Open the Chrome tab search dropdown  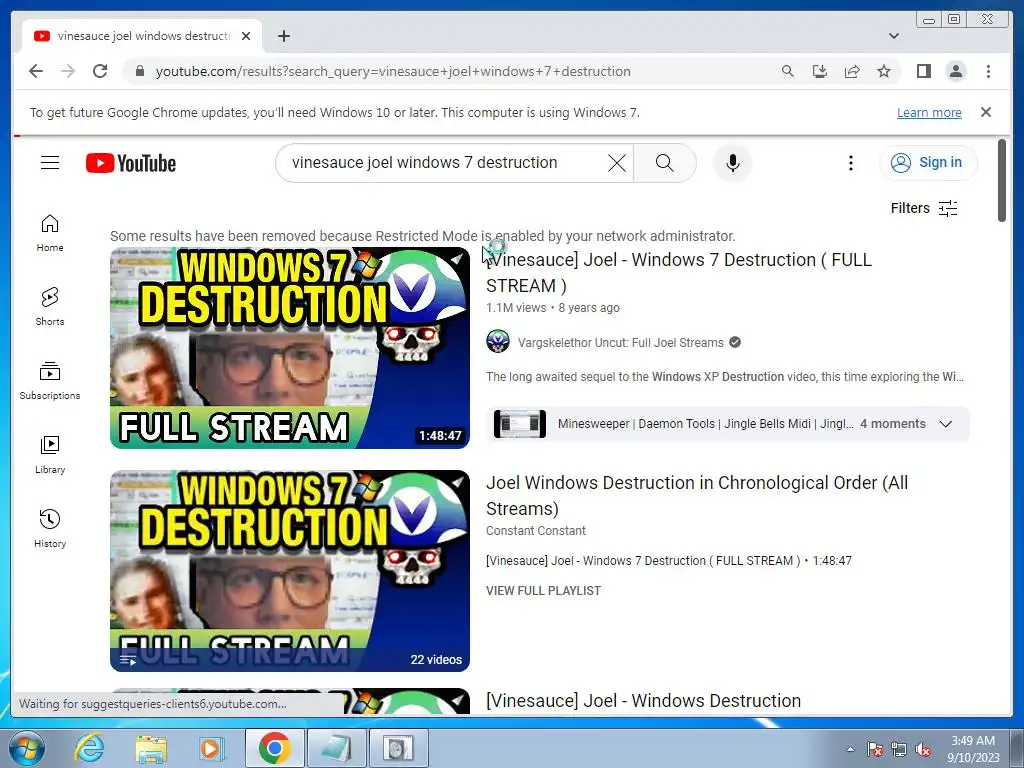(x=893, y=36)
